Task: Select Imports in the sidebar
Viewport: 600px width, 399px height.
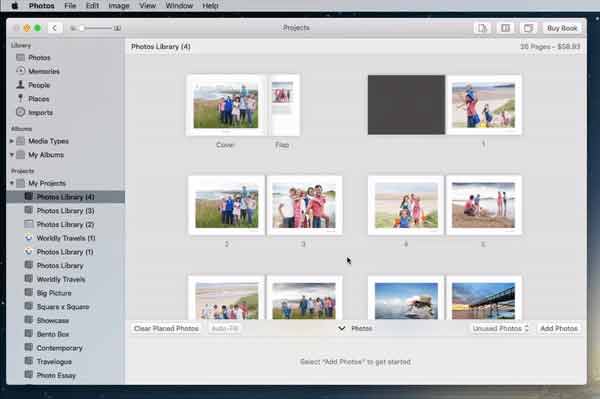Action: pos(40,112)
